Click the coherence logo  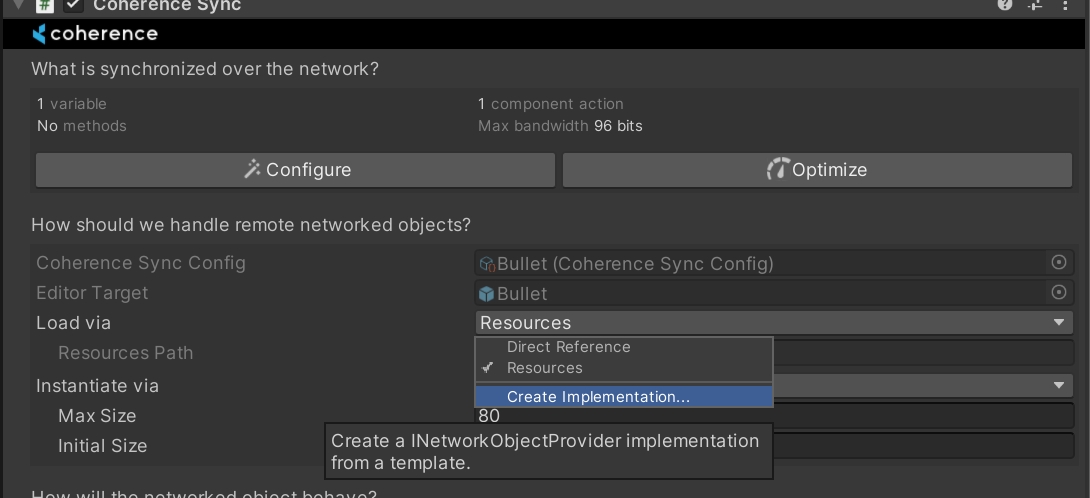(95, 34)
